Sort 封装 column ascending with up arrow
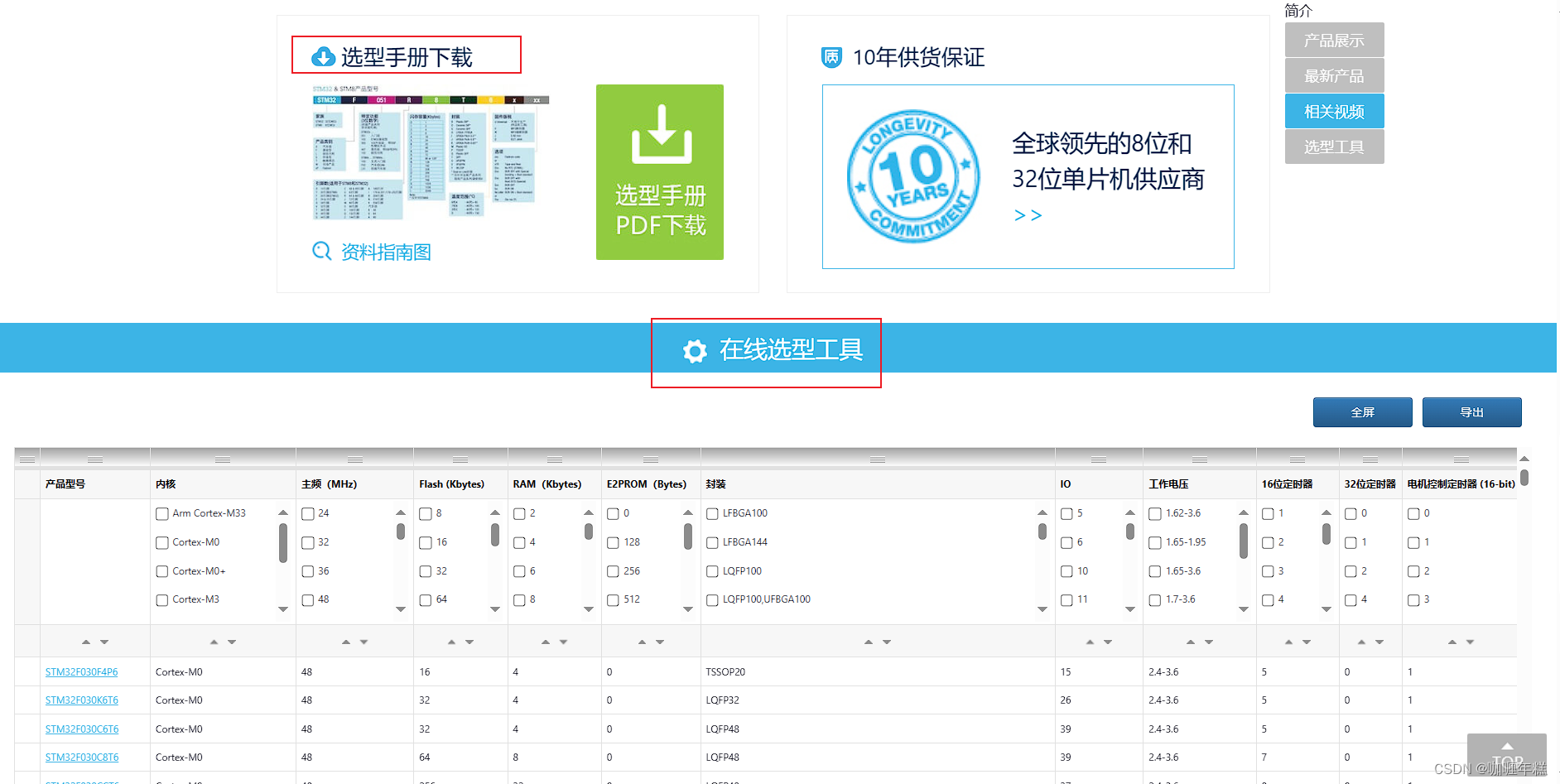 [x=869, y=642]
